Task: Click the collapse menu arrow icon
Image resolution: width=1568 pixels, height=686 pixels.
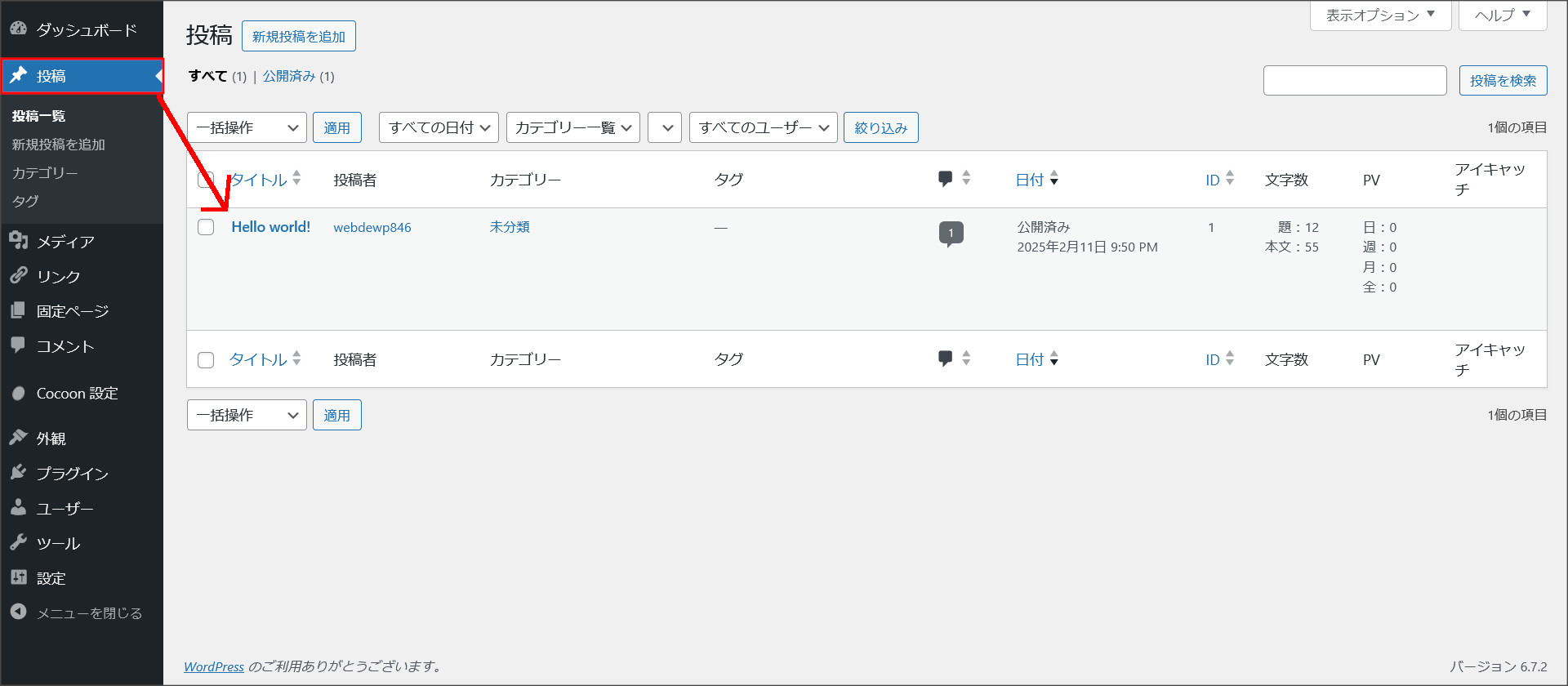Action: (x=18, y=612)
